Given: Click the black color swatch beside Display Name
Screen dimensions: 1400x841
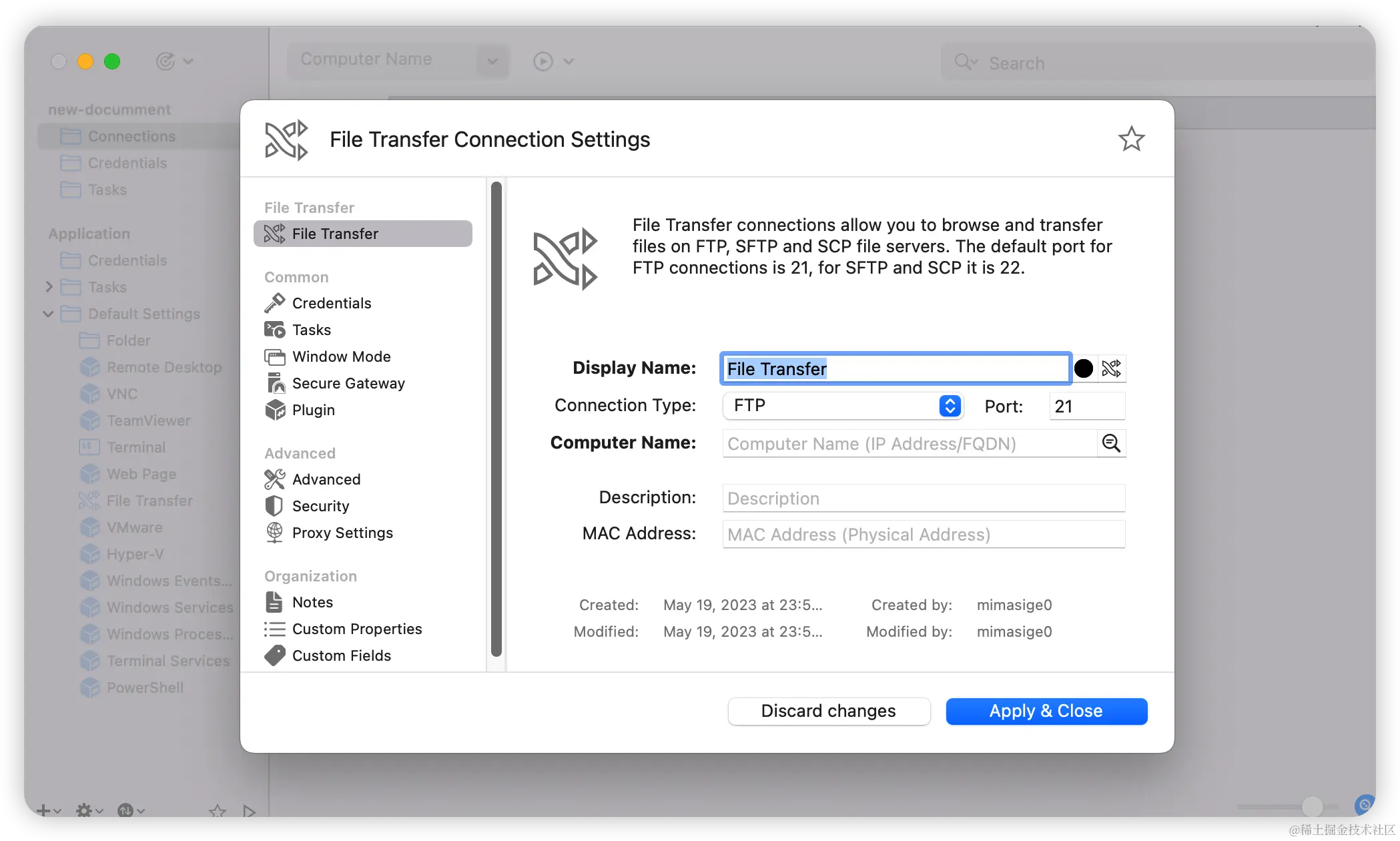Looking at the screenshot, I should coord(1084,368).
